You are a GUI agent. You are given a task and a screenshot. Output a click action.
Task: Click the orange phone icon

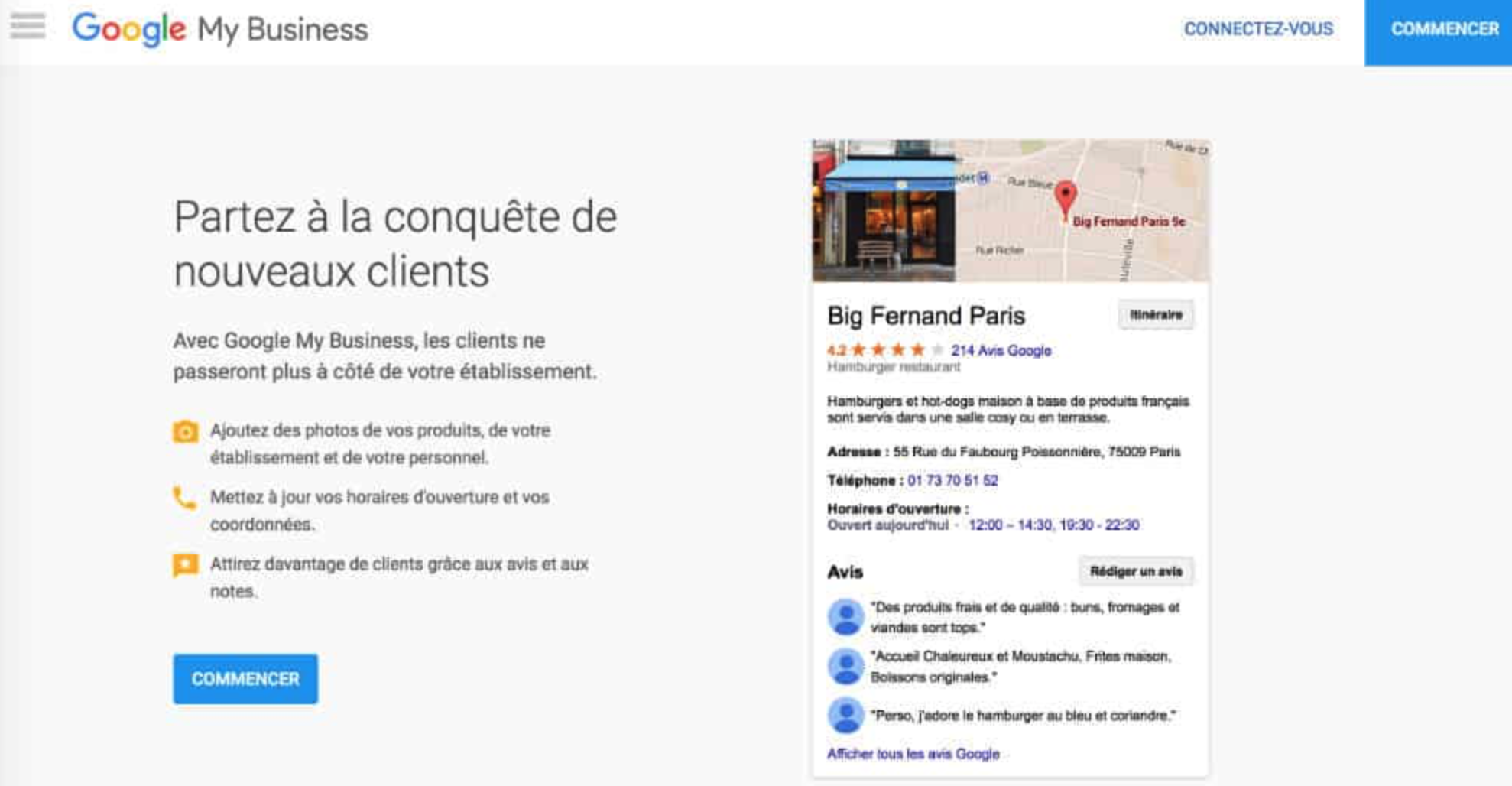pos(184,498)
